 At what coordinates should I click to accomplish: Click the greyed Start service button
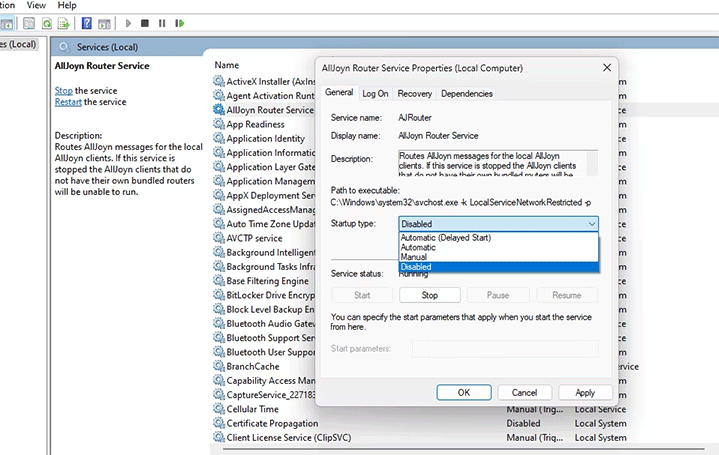(362, 295)
